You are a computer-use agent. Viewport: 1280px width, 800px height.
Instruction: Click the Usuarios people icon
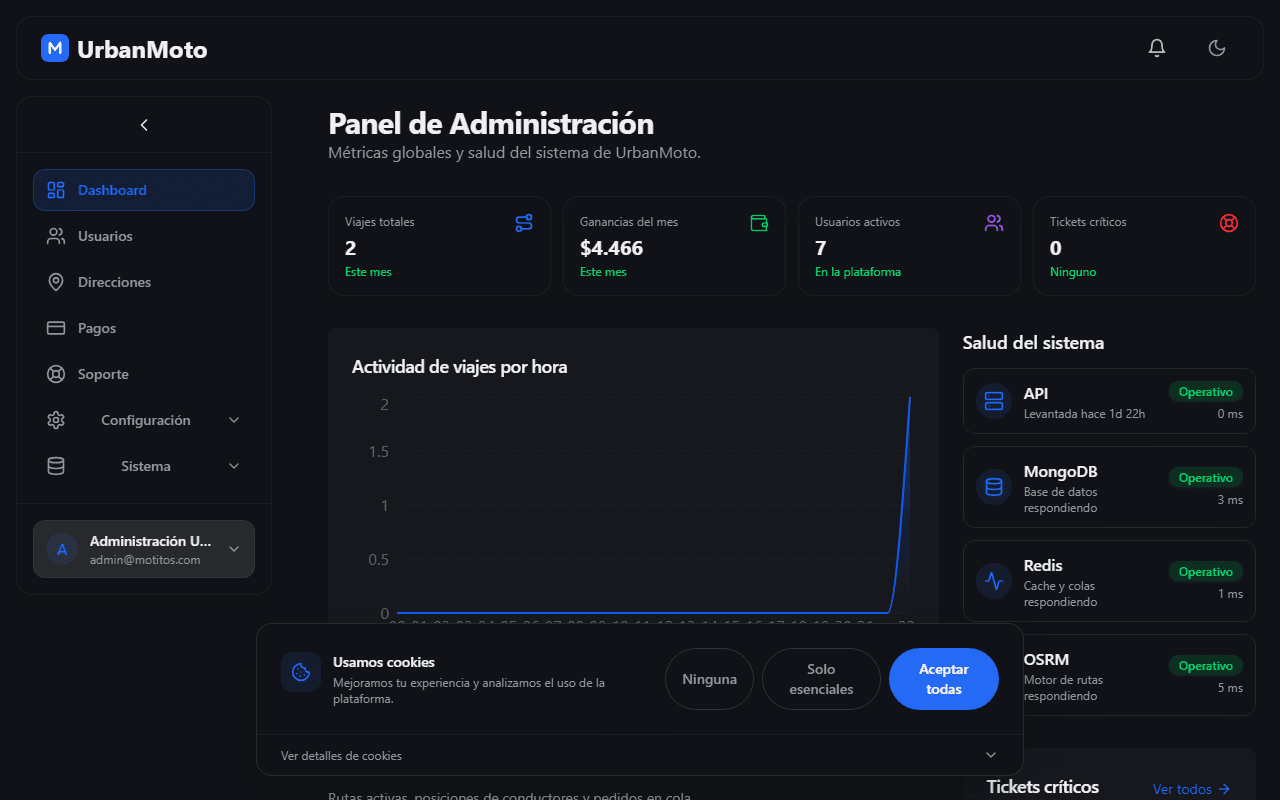pos(56,236)
